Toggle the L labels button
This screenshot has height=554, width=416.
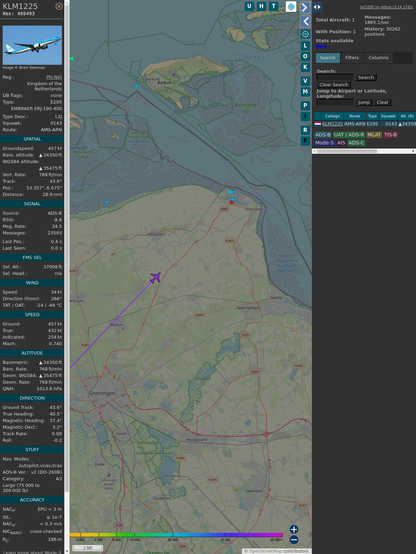[305, 46]
